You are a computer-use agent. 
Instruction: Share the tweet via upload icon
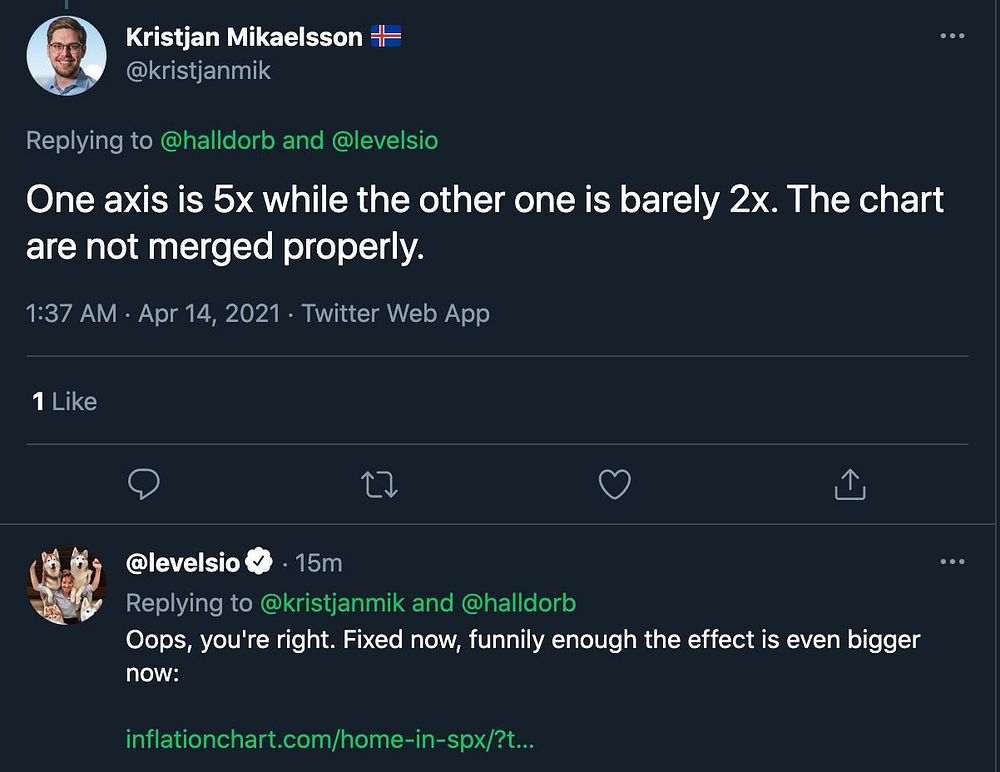pyautogui.click(x=849, y=485)
